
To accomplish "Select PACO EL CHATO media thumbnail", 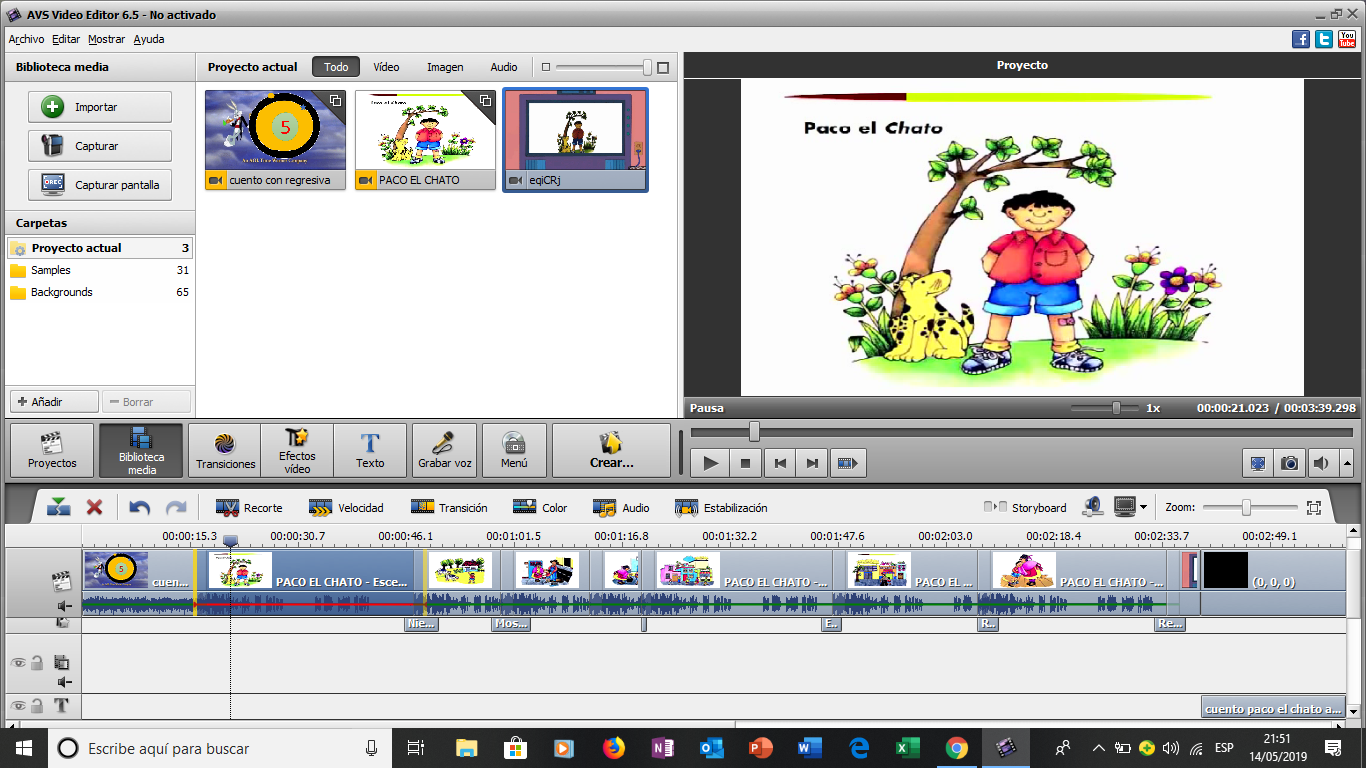I will pos(425,139).
